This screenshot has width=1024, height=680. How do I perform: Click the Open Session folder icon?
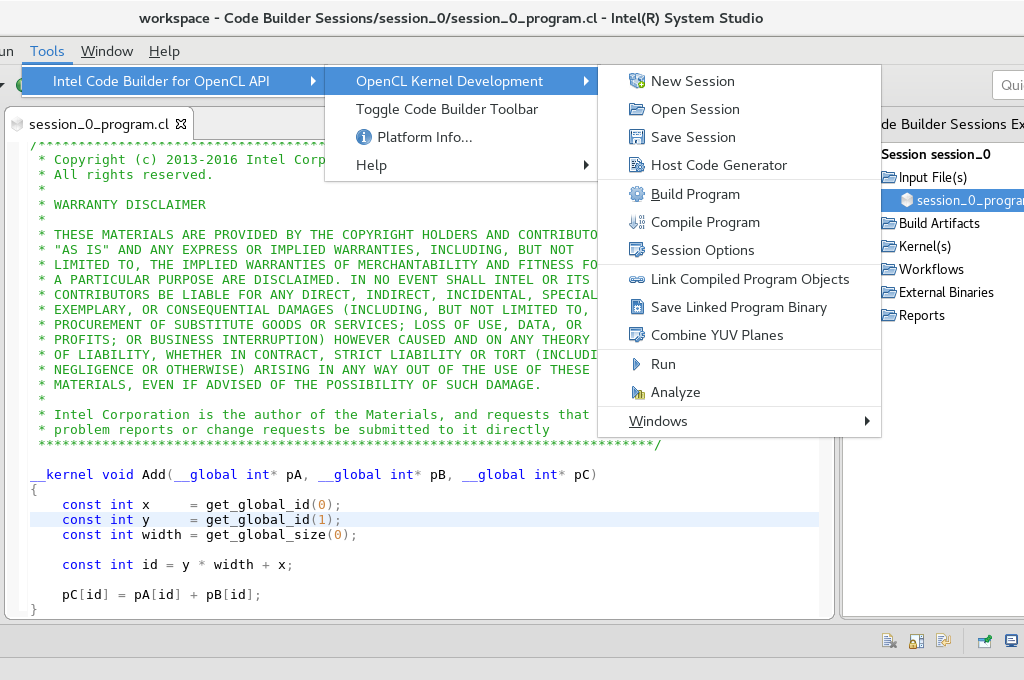point(637,109)
